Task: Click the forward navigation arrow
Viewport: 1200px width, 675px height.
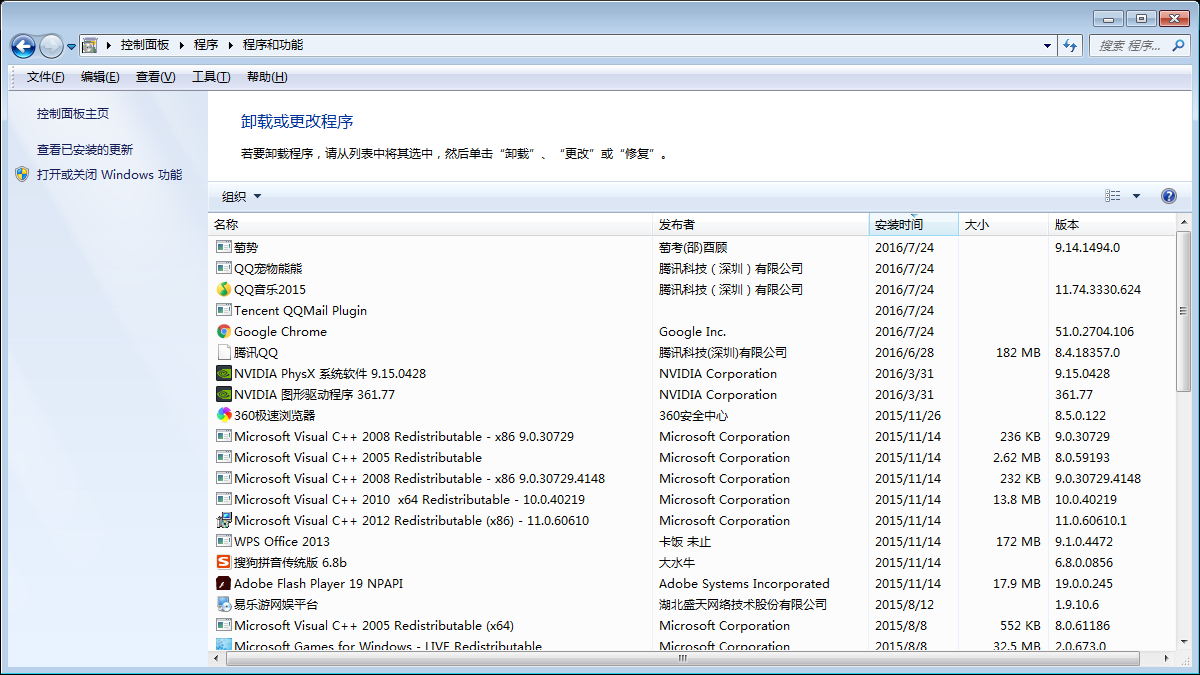Action: 51,46
